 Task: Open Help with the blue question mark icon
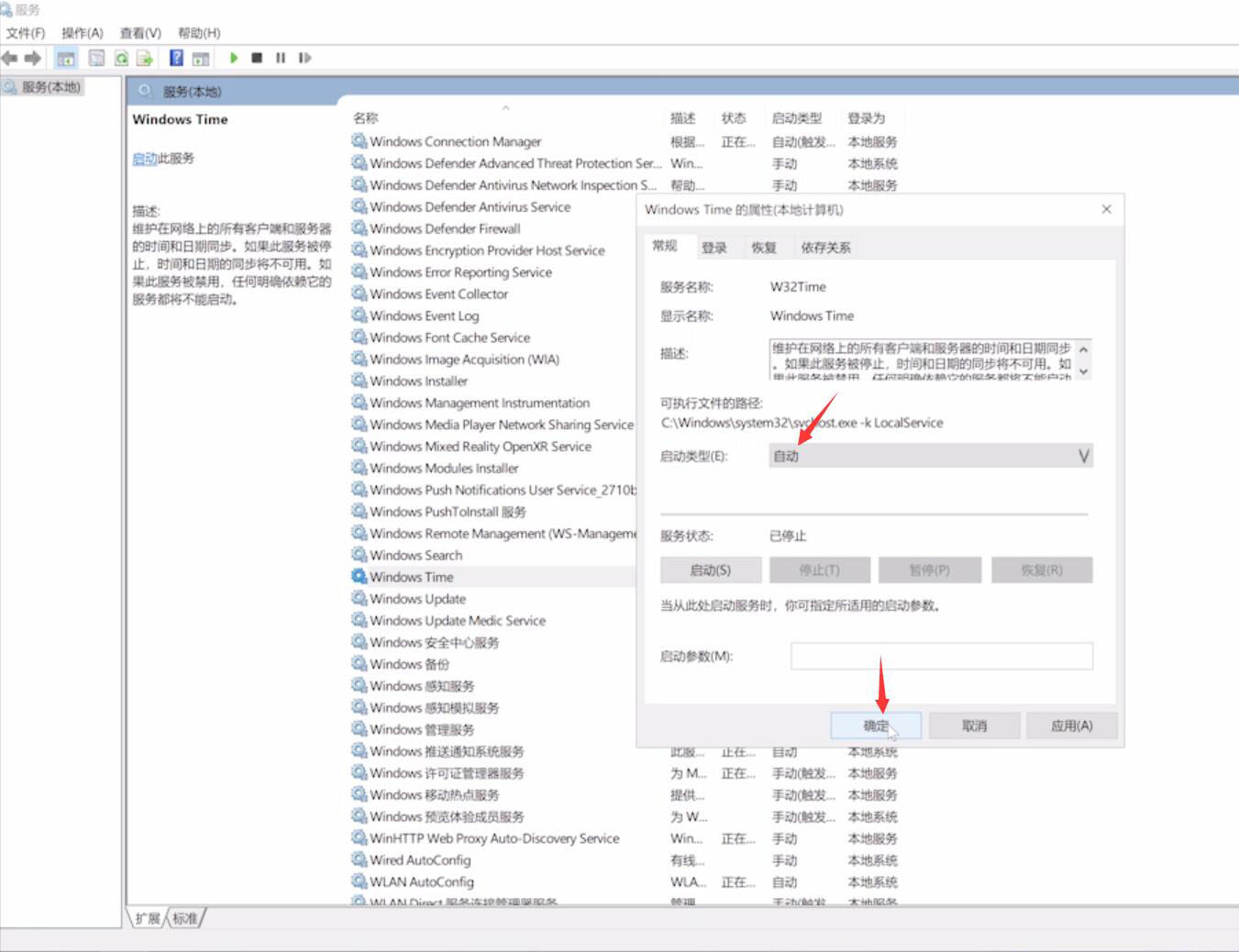tap(176, 58)
